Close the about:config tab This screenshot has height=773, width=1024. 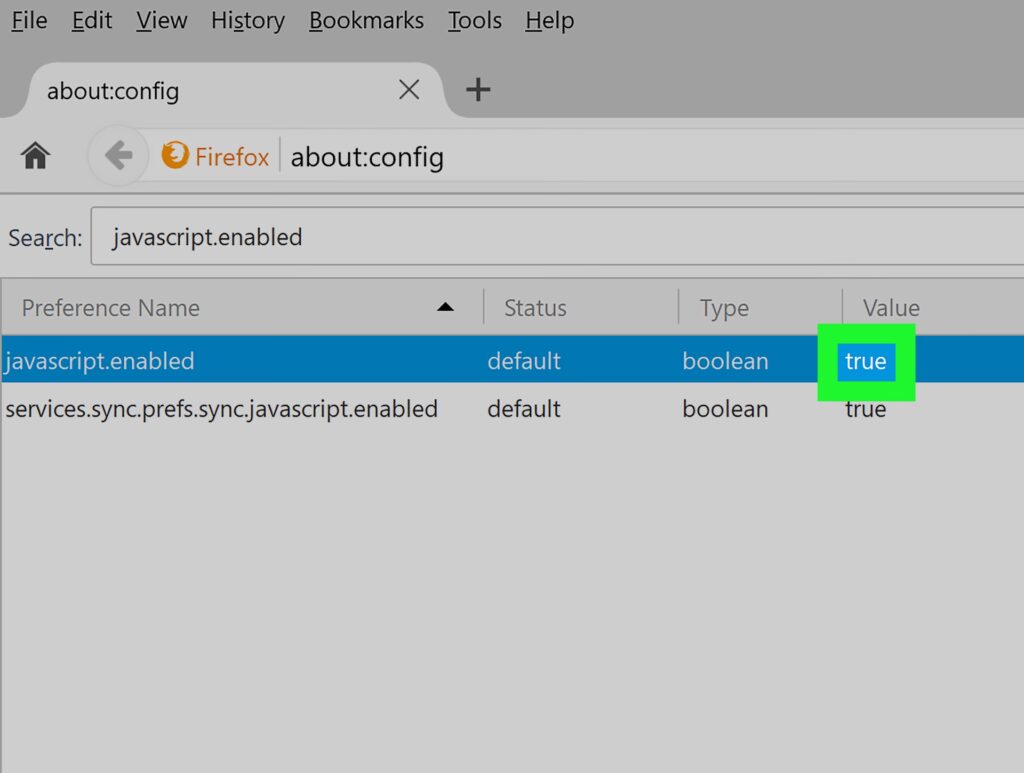[x=409, y=90]
